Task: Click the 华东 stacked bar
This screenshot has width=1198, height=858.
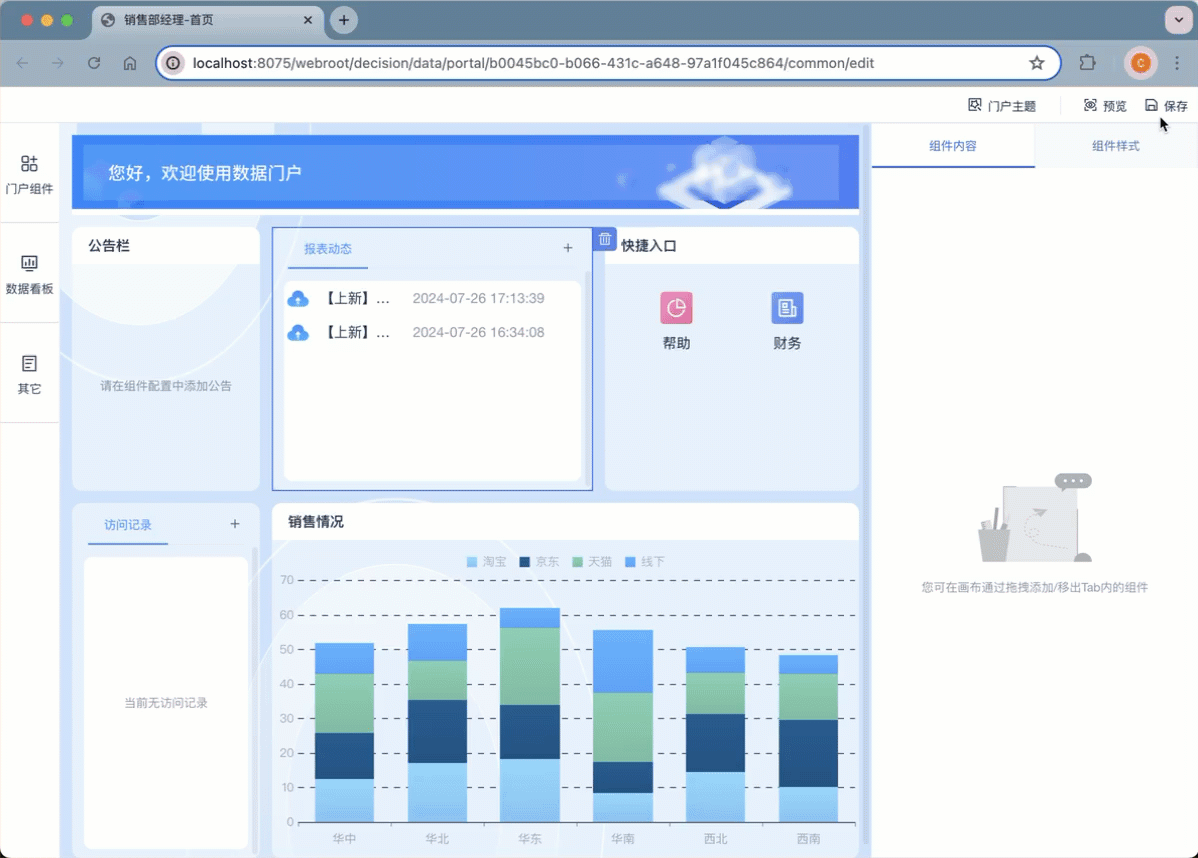Action: (x=529, y=714)
